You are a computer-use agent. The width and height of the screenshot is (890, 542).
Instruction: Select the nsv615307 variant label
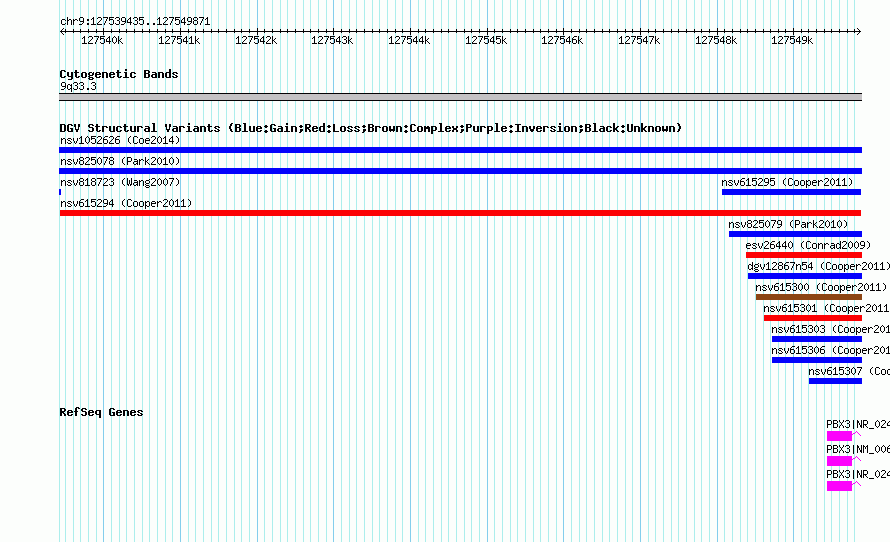[849, 371]
